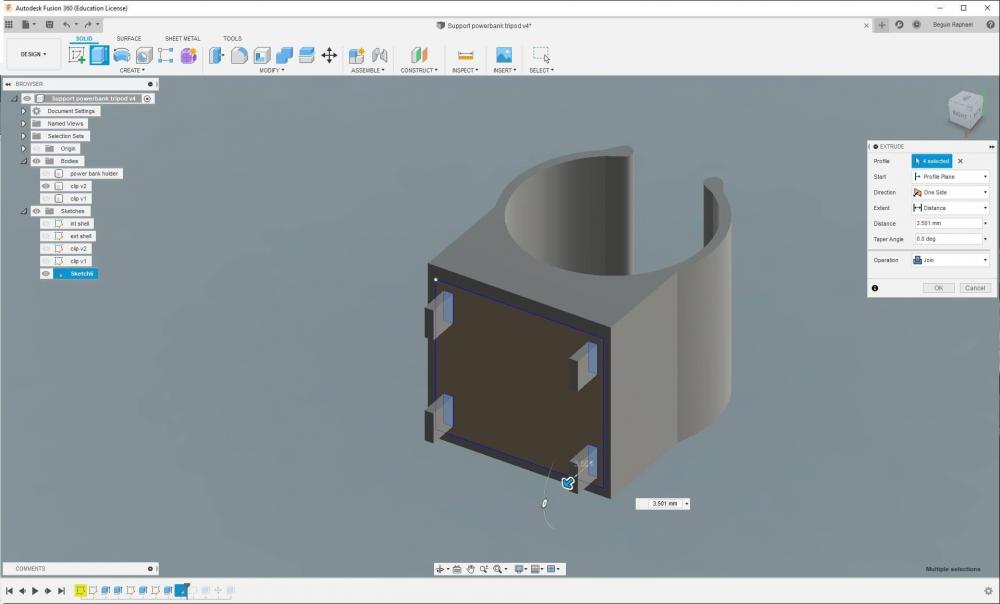1000x604 pixels.
Task: Toggle visibility of the Sketches folder
Action: [x=36, y=211]
